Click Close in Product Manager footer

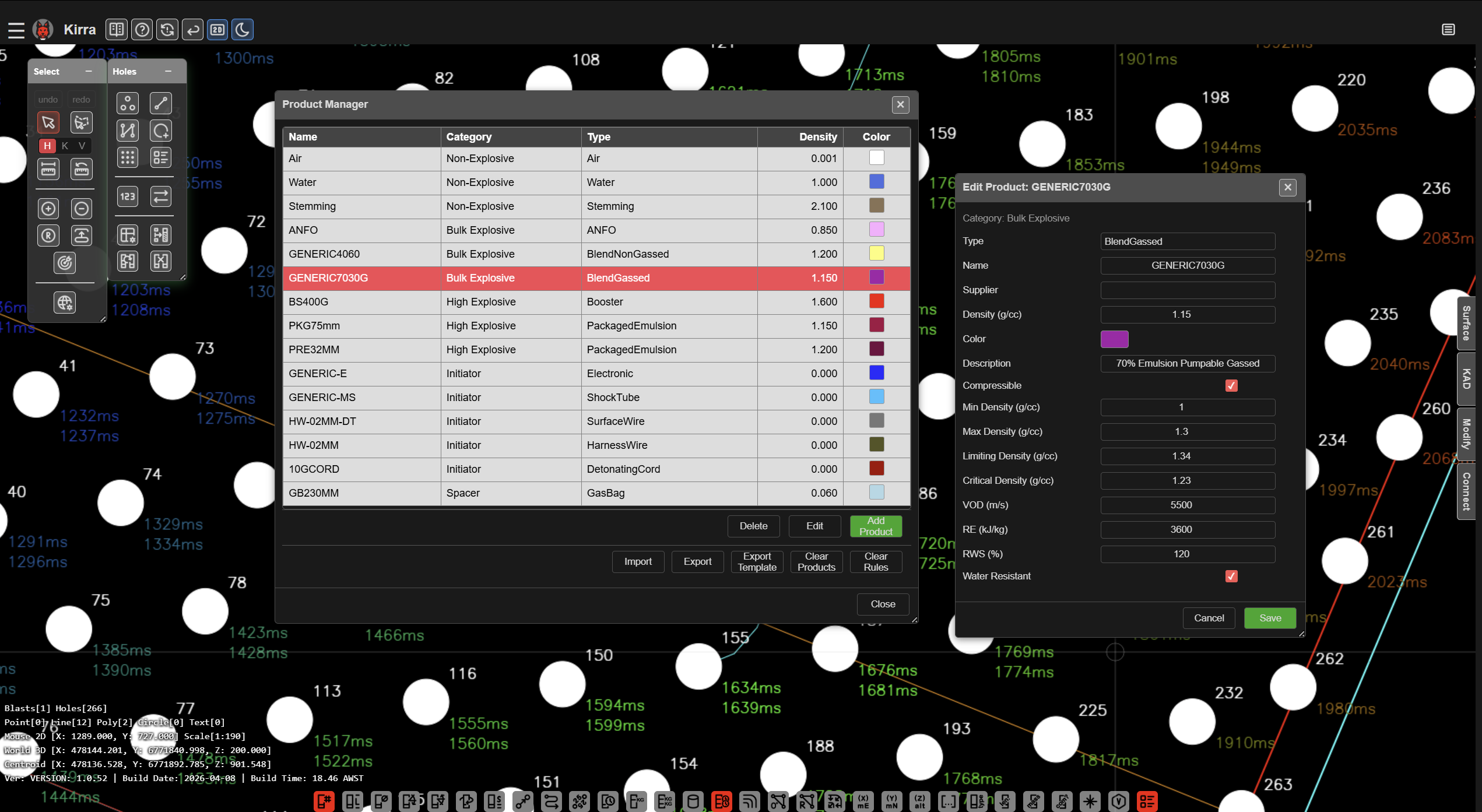pyautogui.click(x=883, y=604)
